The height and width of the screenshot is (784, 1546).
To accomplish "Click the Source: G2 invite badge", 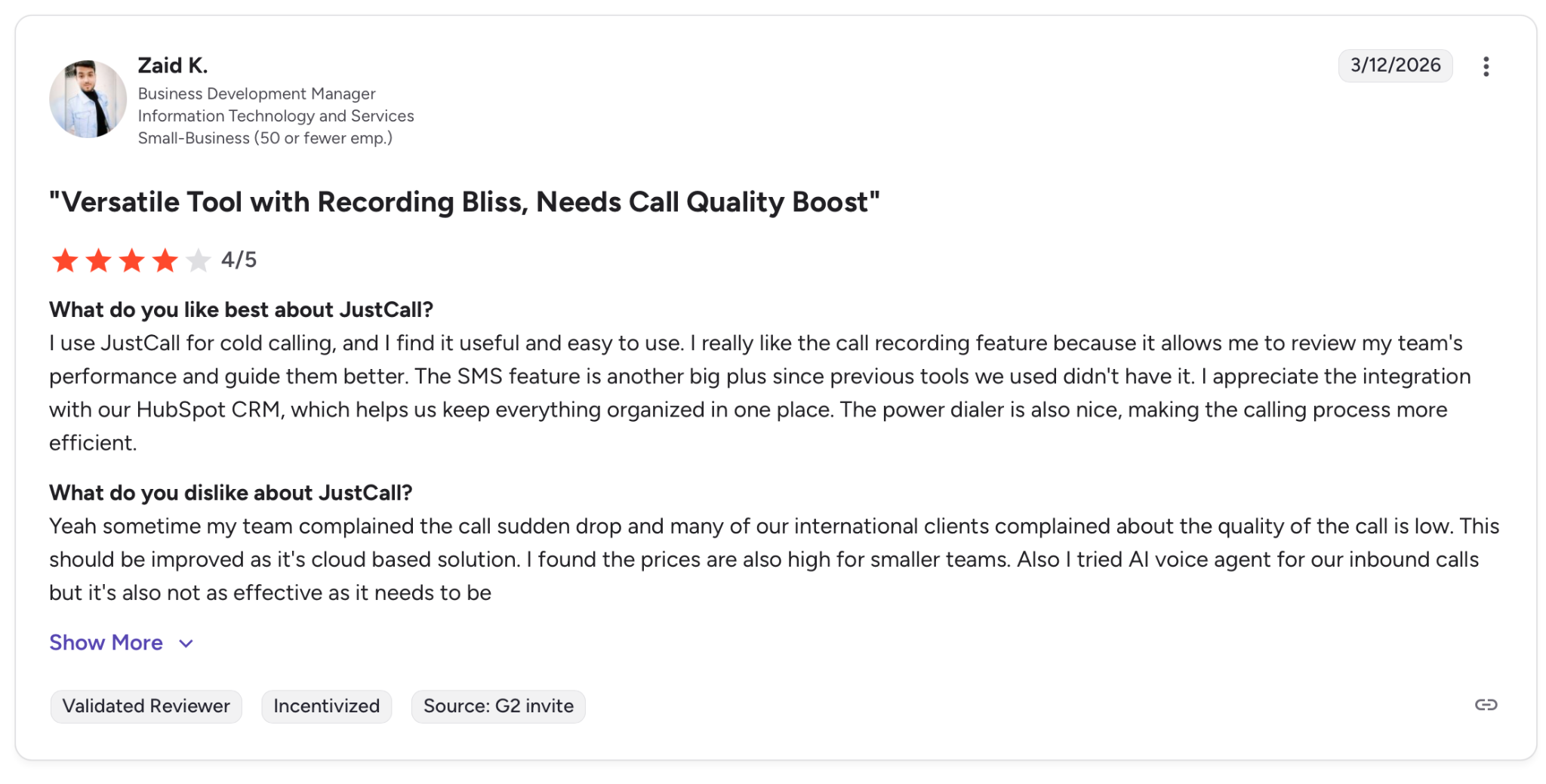I will [498, 706].
